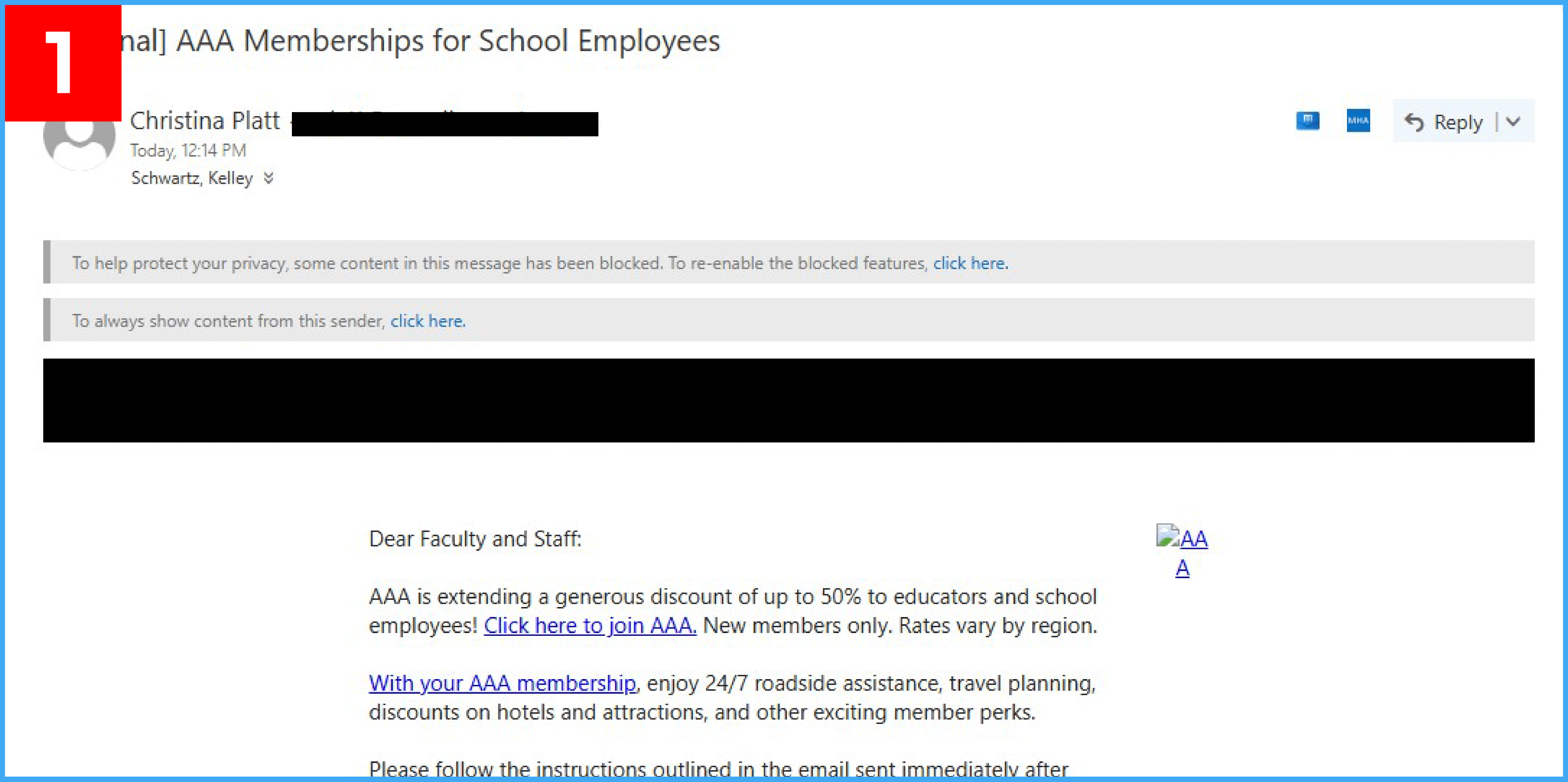Click the privacy blocked-content notification bar text
Viewport: 1568px width, 782px height.
[x=499, y=263]
